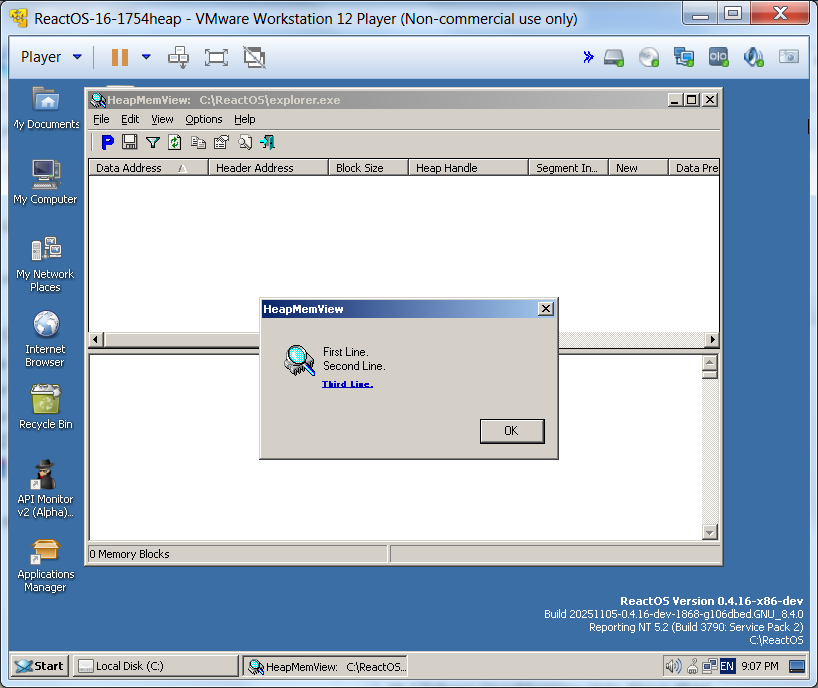Image resolution: width=818 pixels, height=688 pixels.
Task: Click the blue P select process icon
Action: pyautogui.click(x=108, y=142)
